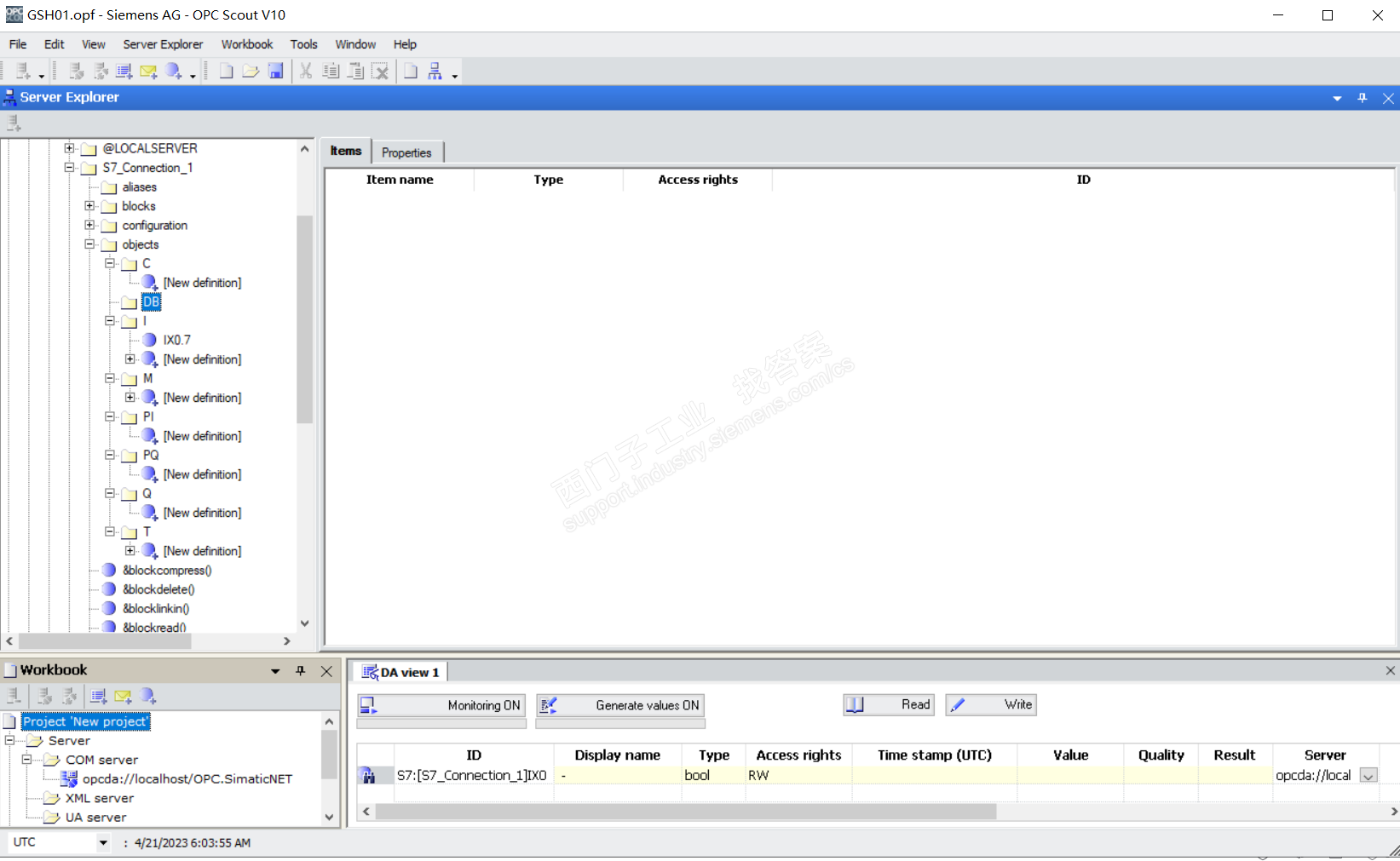
Task: Expand the T folder's [New definition] node
Action: point(130,551)
